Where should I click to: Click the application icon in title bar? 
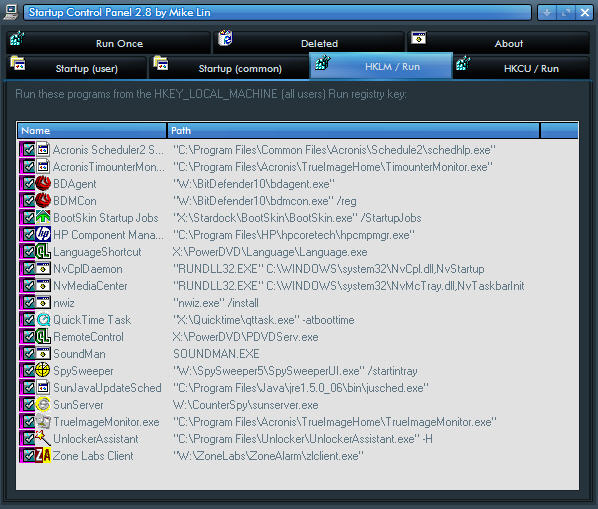(x=11, y=12)
